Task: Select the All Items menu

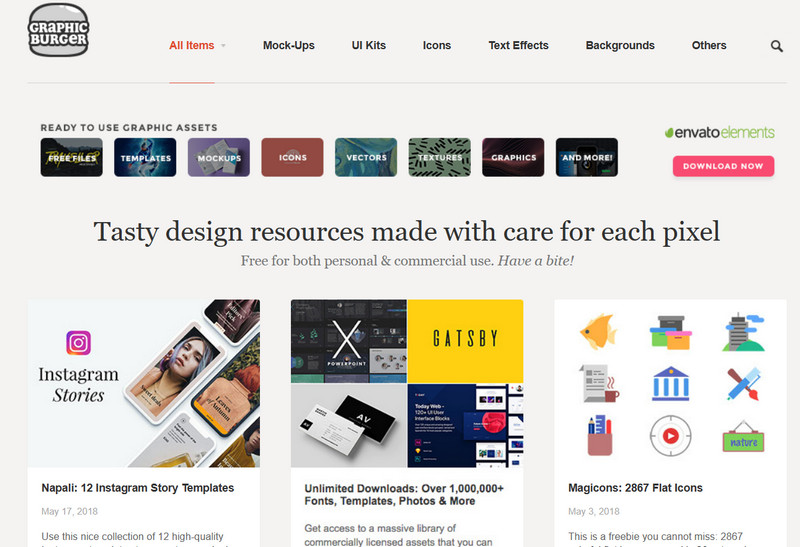Action: pyautogui.click(x=191, y=45)
